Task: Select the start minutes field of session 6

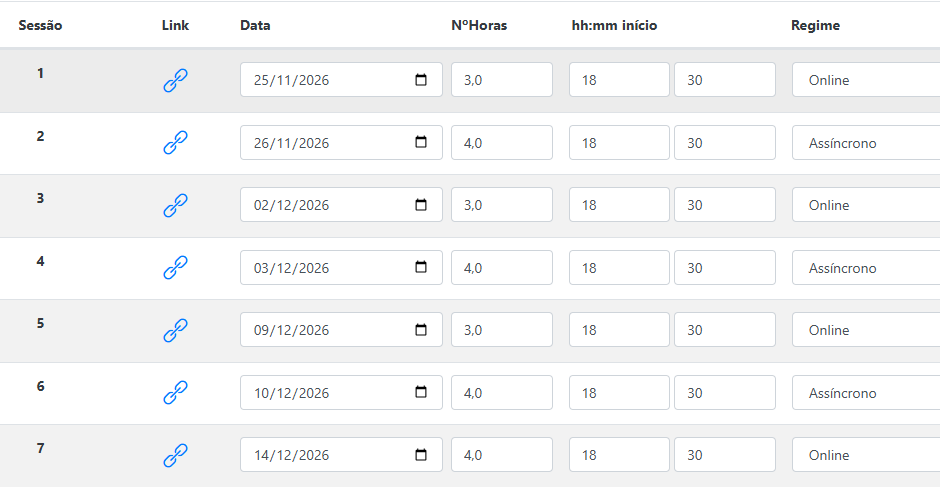Action: coord(725,392)
